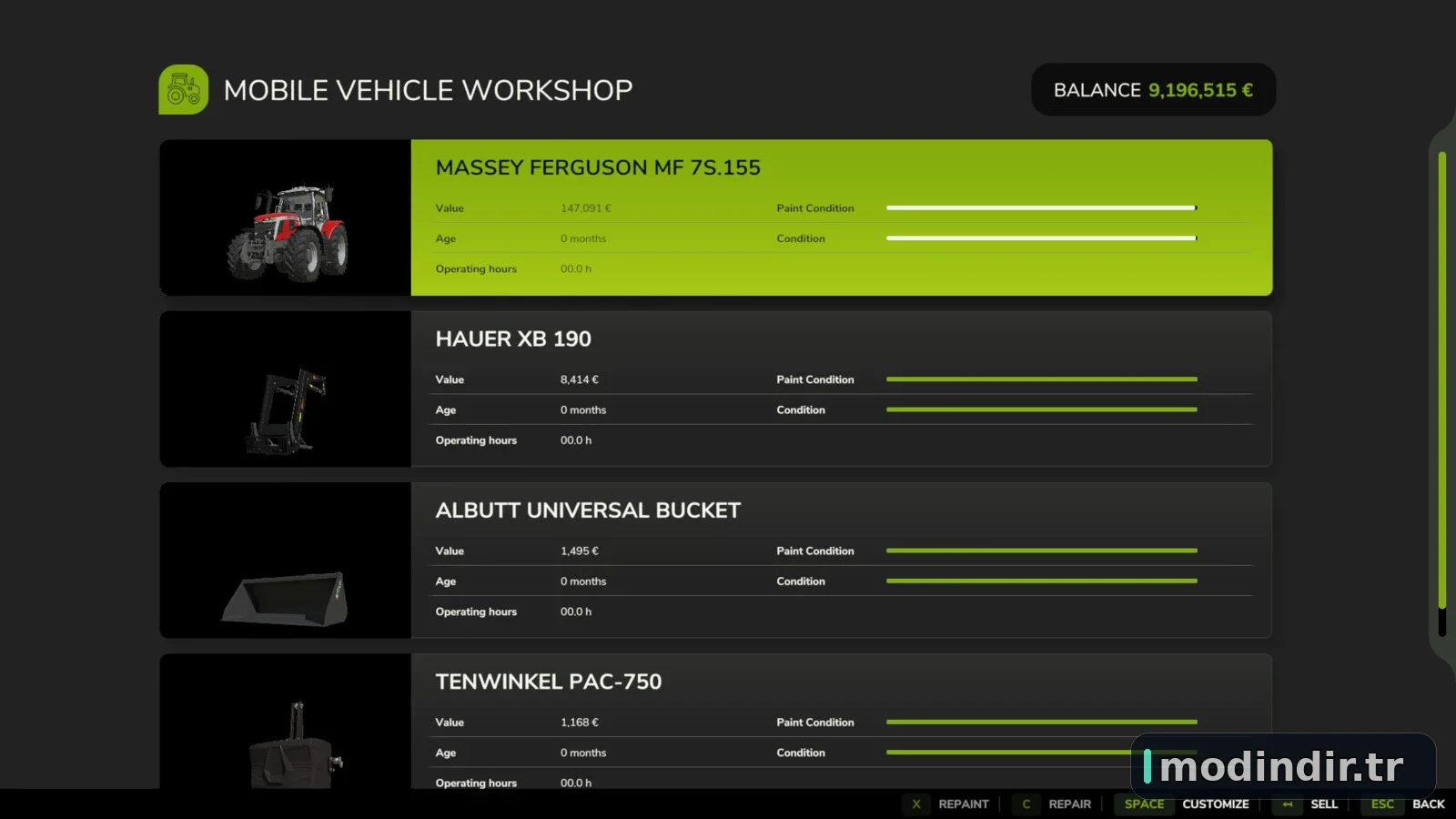The height and width of the screenshot is (819, 1456).
Task: Open Customize from the bottom bar
Action: pos(1215,804)
